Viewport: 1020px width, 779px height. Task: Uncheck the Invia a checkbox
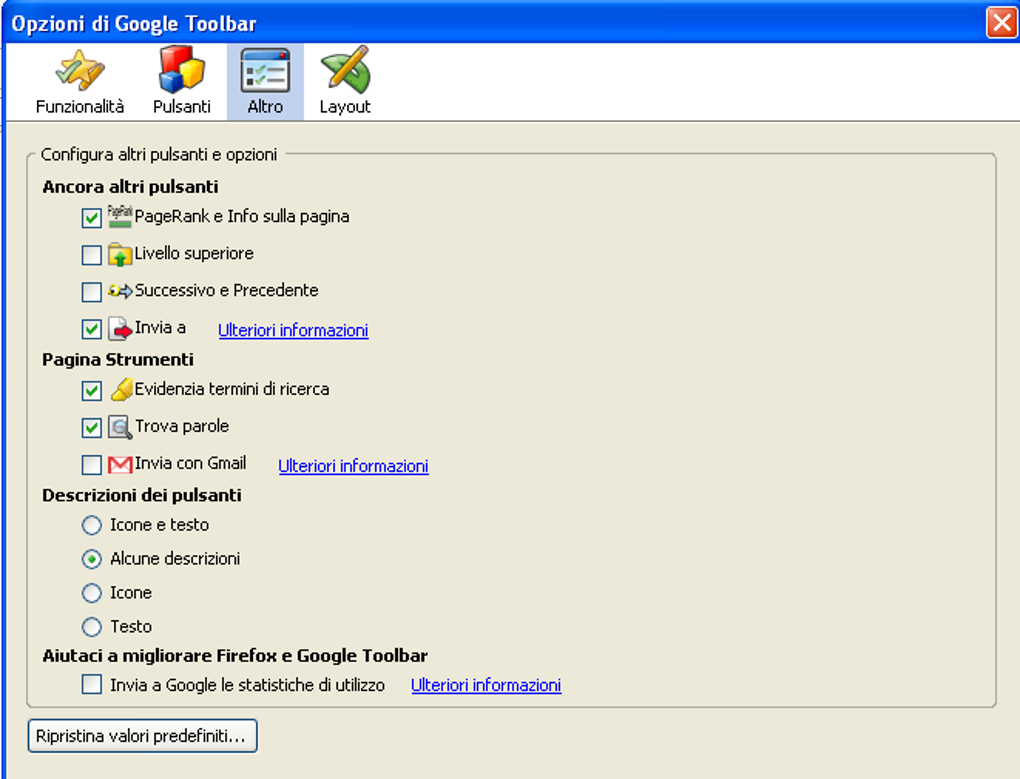click(92, 329)
